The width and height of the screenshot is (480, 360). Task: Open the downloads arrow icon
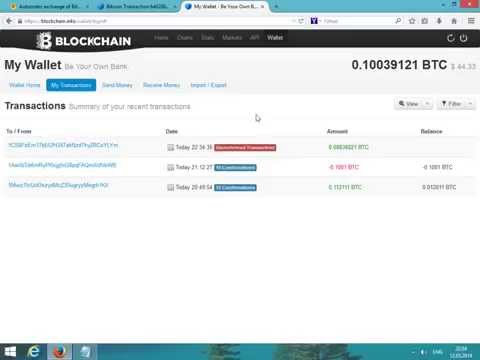(439, 21)
